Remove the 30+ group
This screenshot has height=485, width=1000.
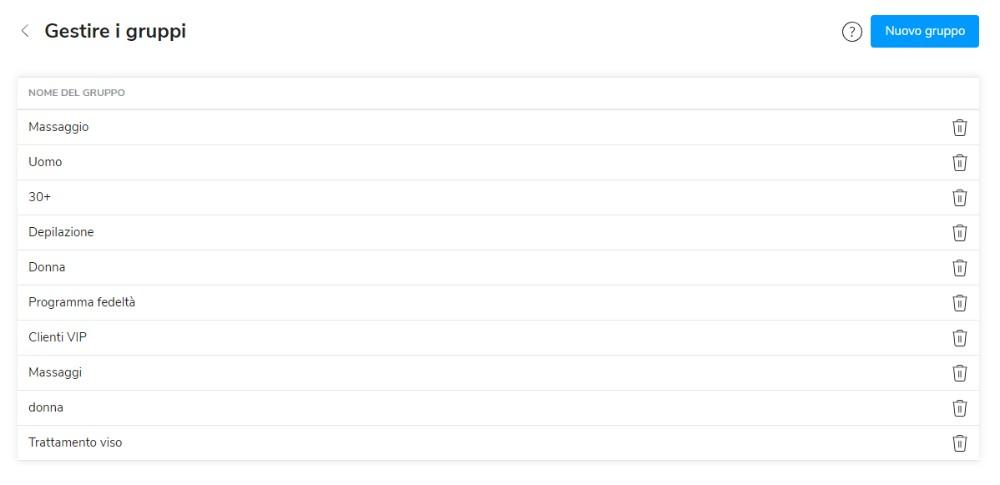959,197
